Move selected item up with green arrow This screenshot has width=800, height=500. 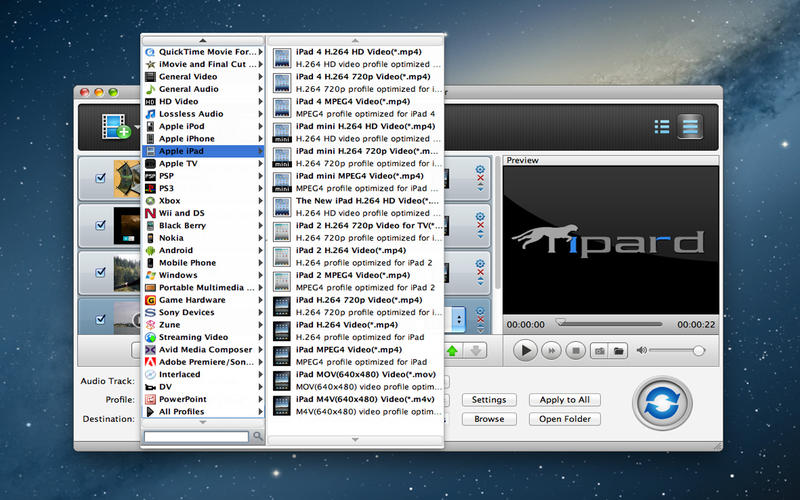coord(452,351)
